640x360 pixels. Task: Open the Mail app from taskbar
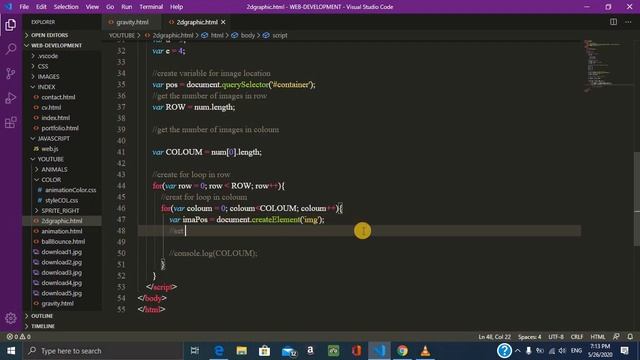point(288,351)
